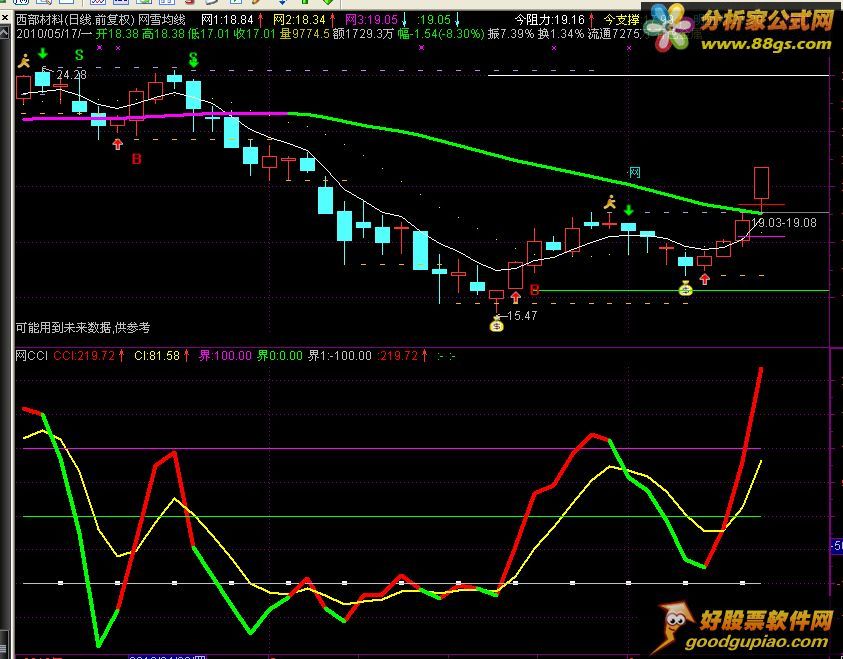Screen dimensions: 843x659
Task: Click the red up arrow above the first red B
Action: (x=117, y=144)
